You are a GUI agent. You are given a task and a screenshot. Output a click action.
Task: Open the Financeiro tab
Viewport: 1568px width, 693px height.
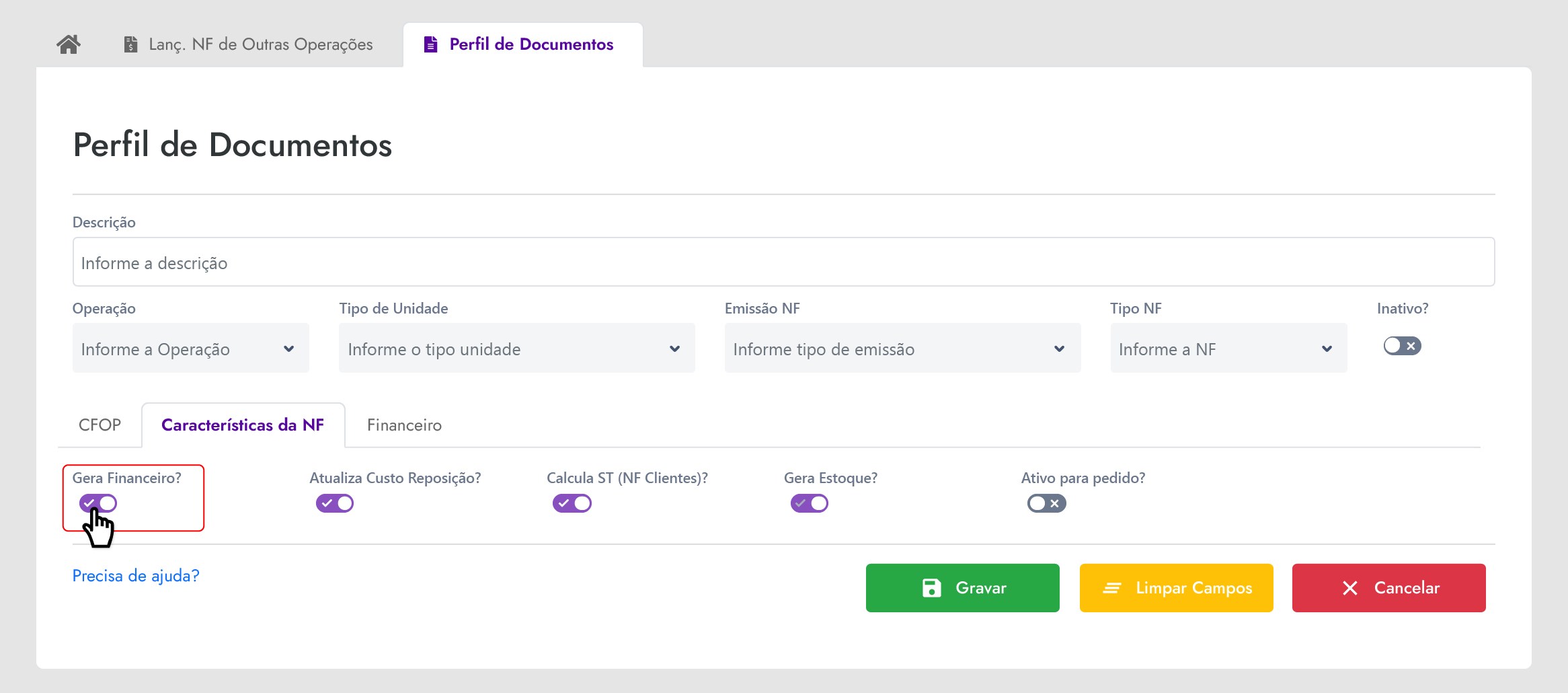[x=404, y=425]
